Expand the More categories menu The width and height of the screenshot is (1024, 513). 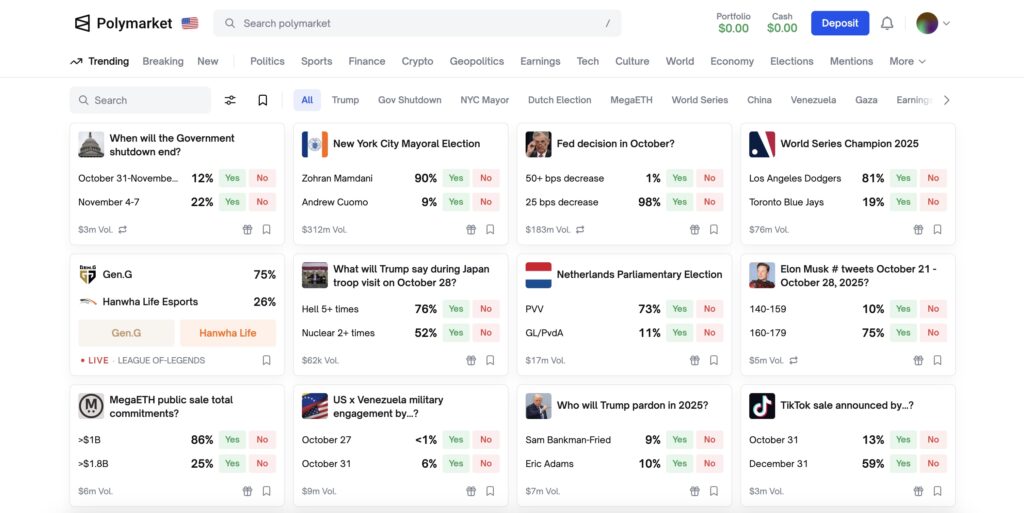coord(907,61)
